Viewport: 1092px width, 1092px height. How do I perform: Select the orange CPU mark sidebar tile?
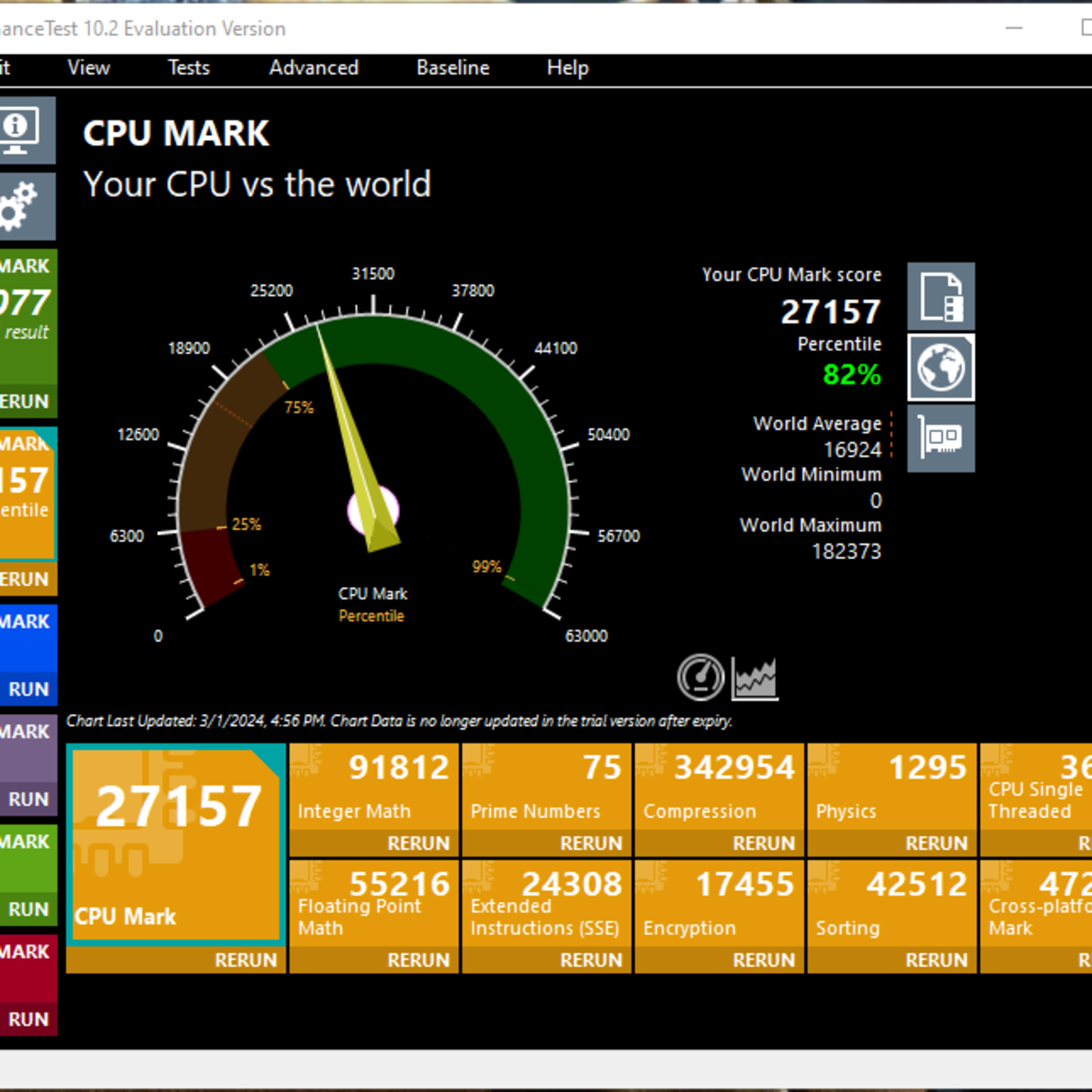point(28,494)
